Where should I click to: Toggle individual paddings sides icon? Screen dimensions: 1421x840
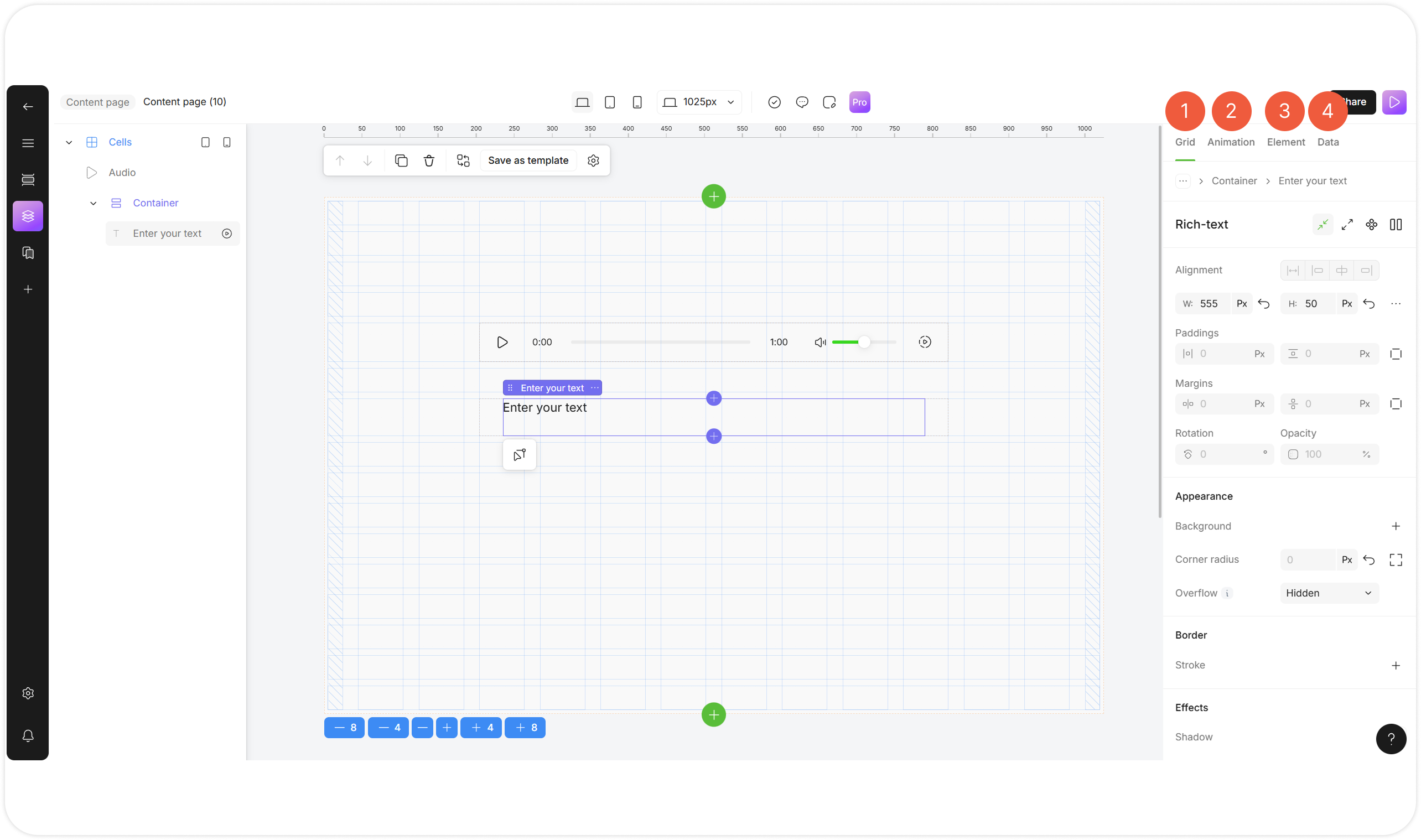pyautogui.click(x=1395, y=354)
